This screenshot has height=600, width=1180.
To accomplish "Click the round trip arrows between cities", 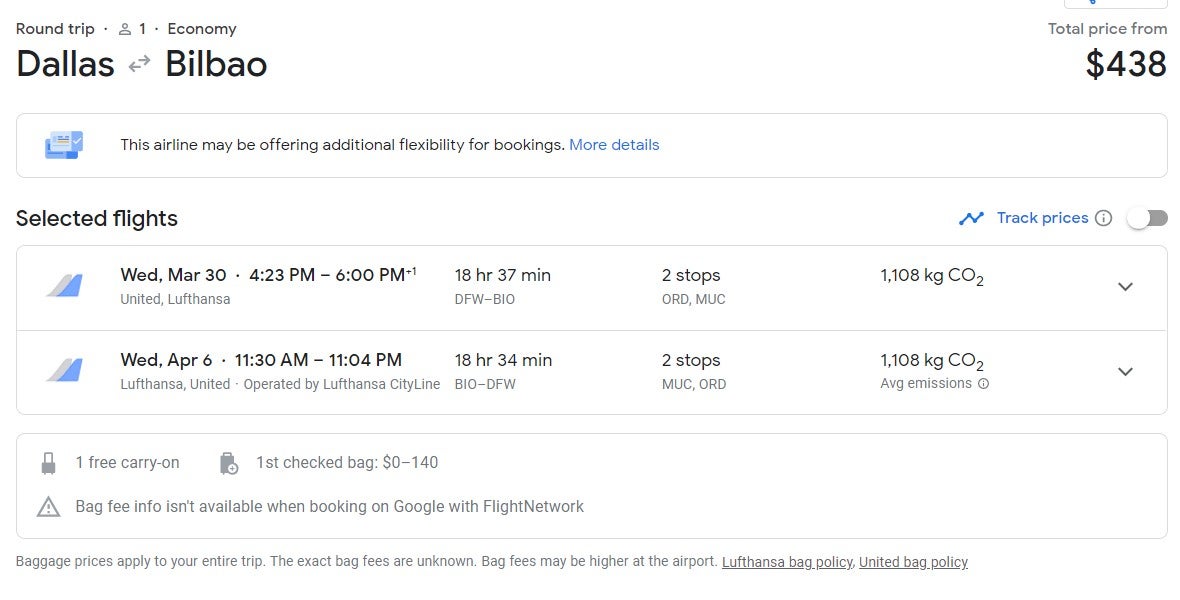I will point(139,64).
